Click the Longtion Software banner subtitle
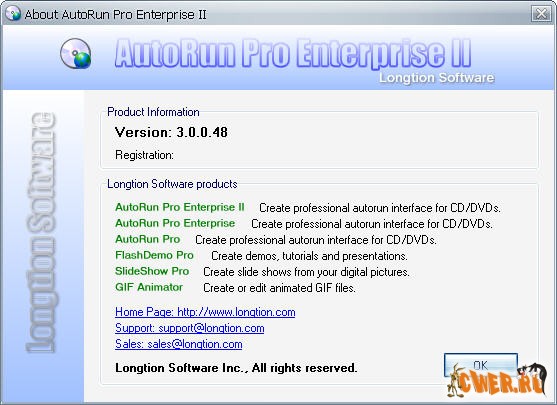 [437, 78]
